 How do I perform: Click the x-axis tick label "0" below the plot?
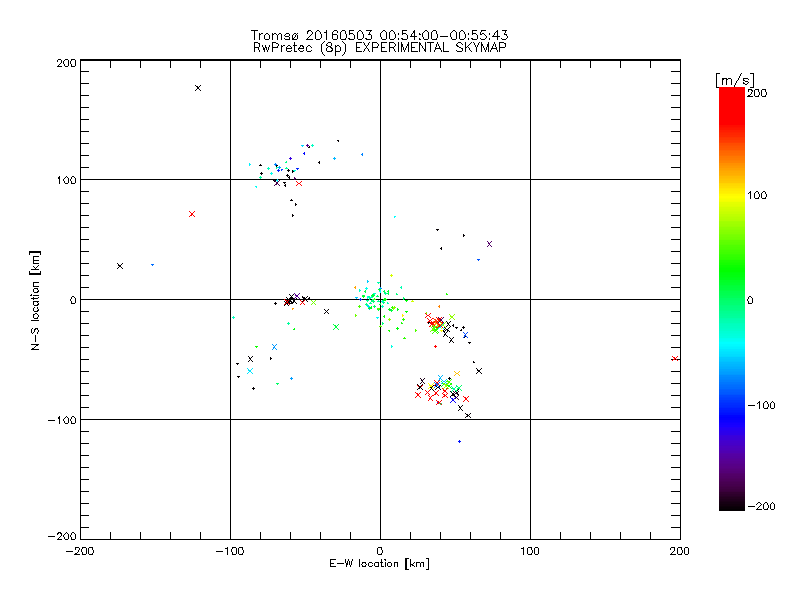coord(380,552)
